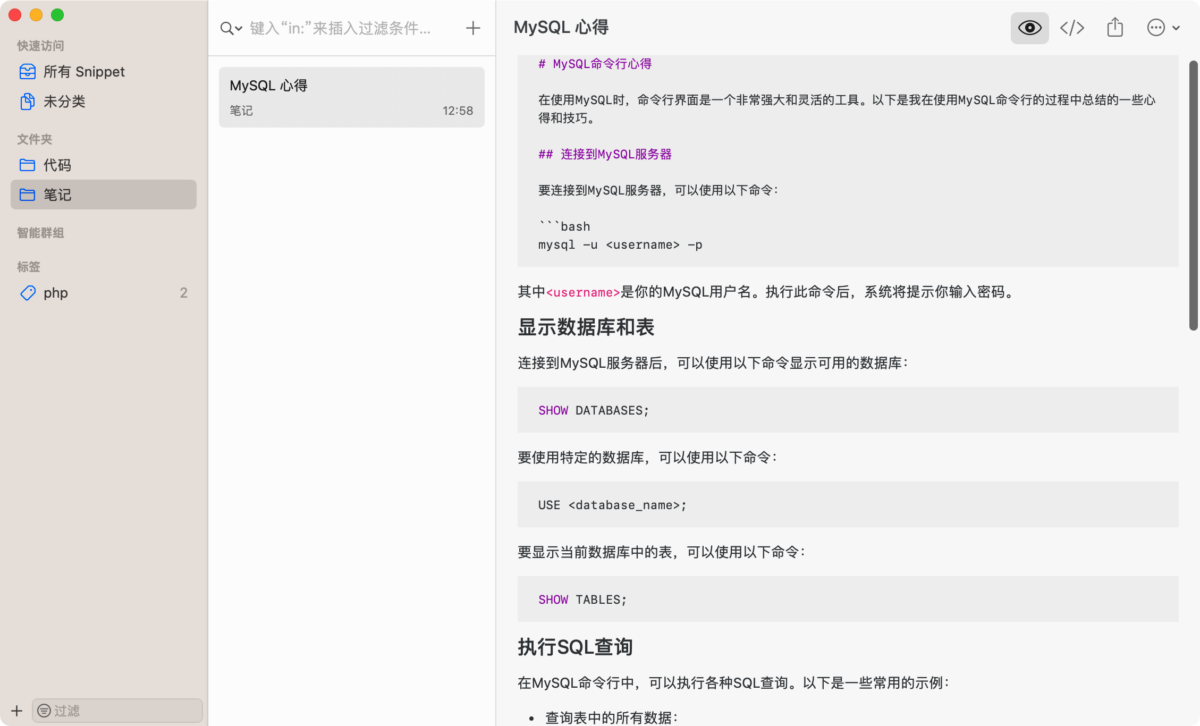Click the 12:58 timestamp in snippet list
Screen dimensions: 1200x726
click(x=458, y=111)
